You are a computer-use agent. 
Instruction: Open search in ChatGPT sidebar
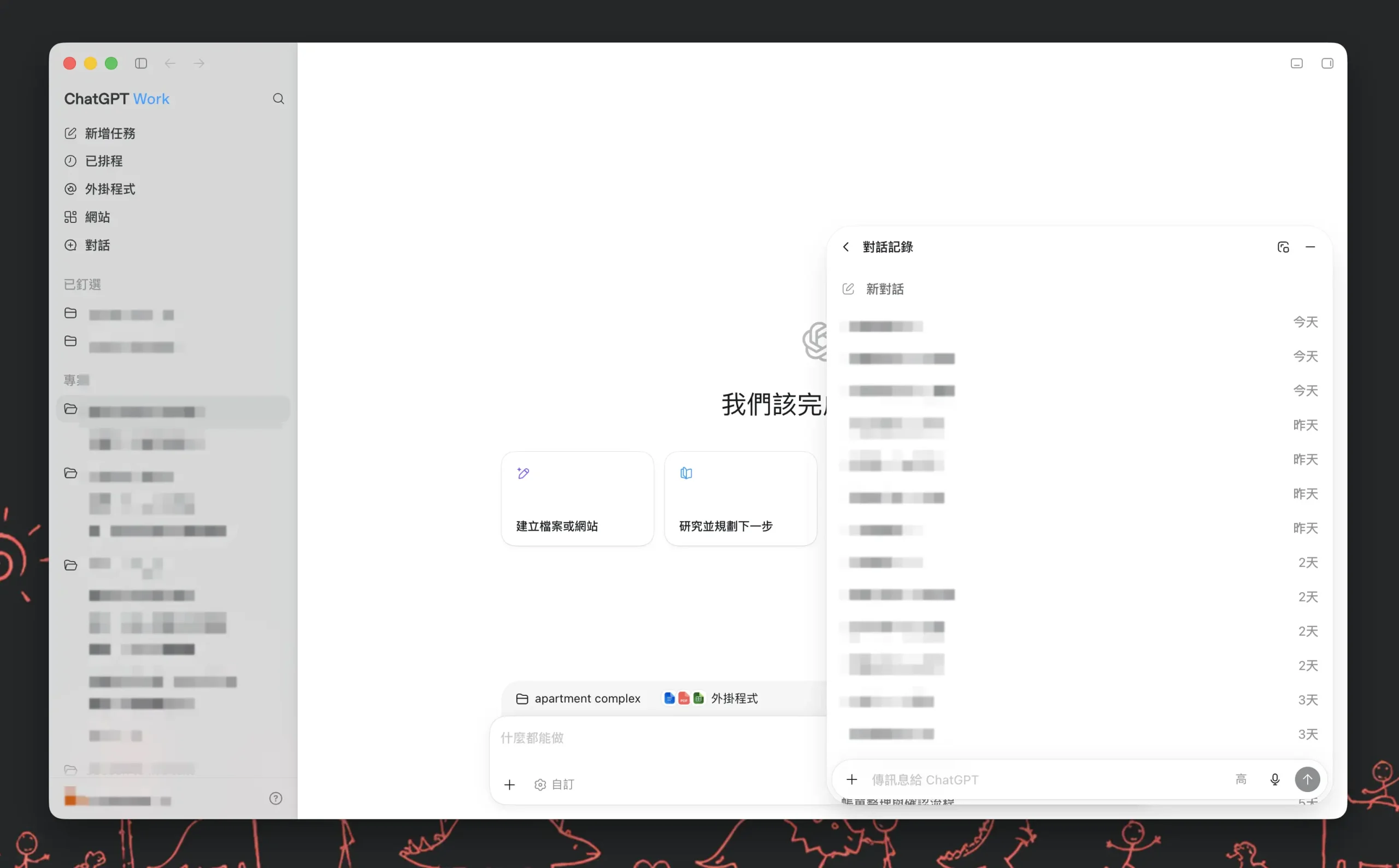(279, 99)
